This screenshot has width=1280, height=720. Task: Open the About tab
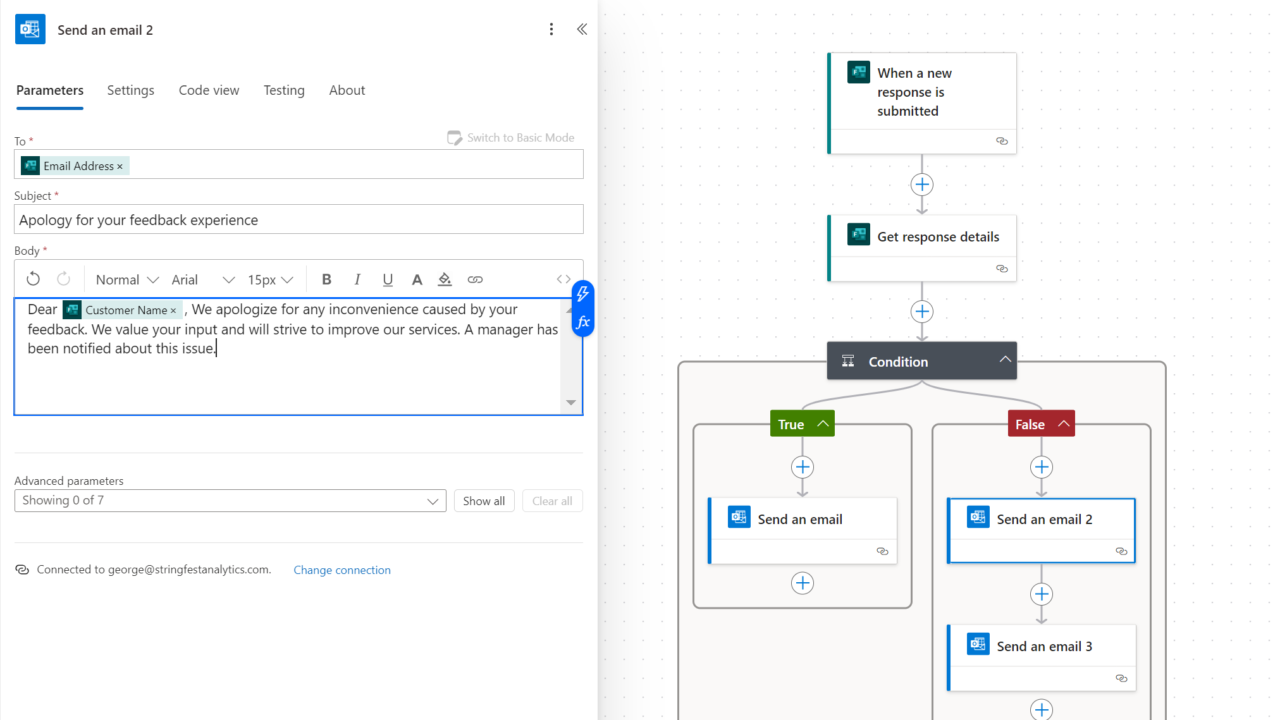(347, 90)
